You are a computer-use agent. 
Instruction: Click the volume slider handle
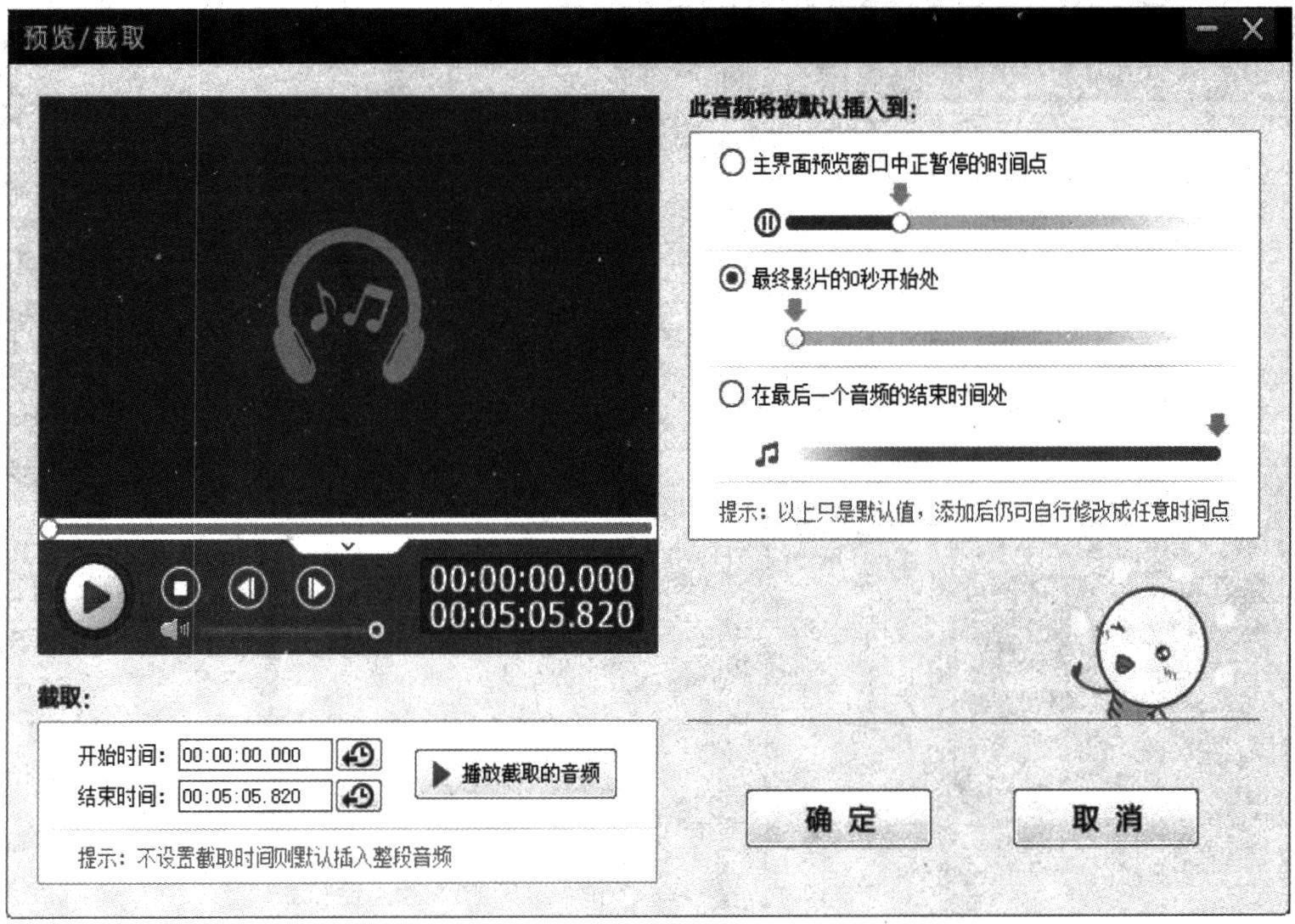tap(376, 630)
